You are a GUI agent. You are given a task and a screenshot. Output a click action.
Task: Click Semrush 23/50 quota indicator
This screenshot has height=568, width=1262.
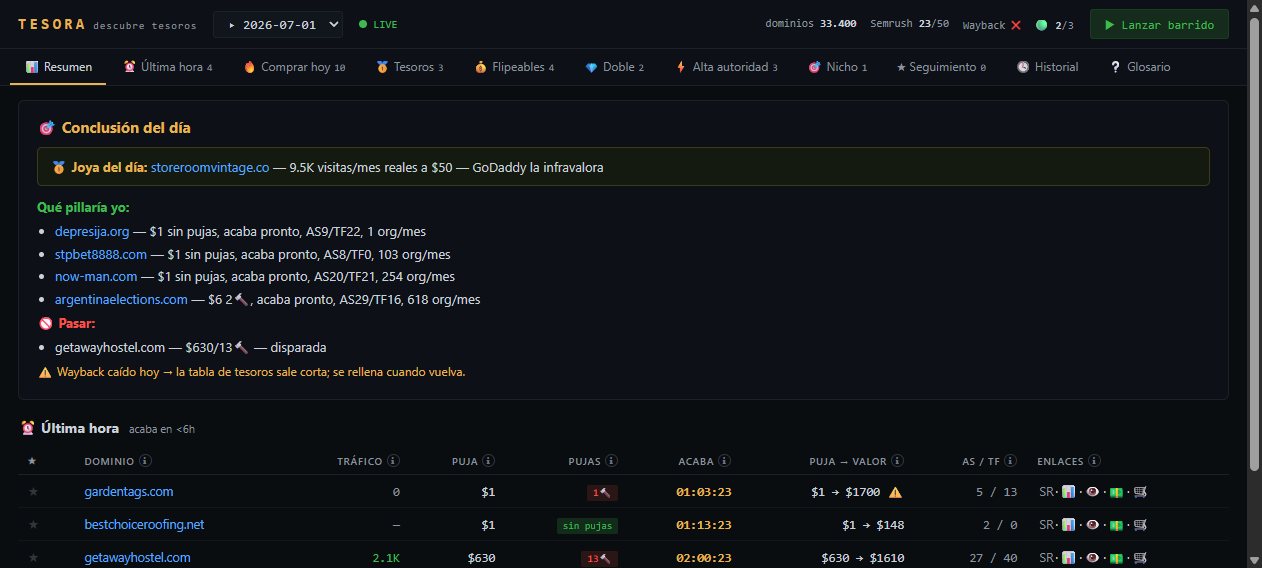click(x=909, y=24)
